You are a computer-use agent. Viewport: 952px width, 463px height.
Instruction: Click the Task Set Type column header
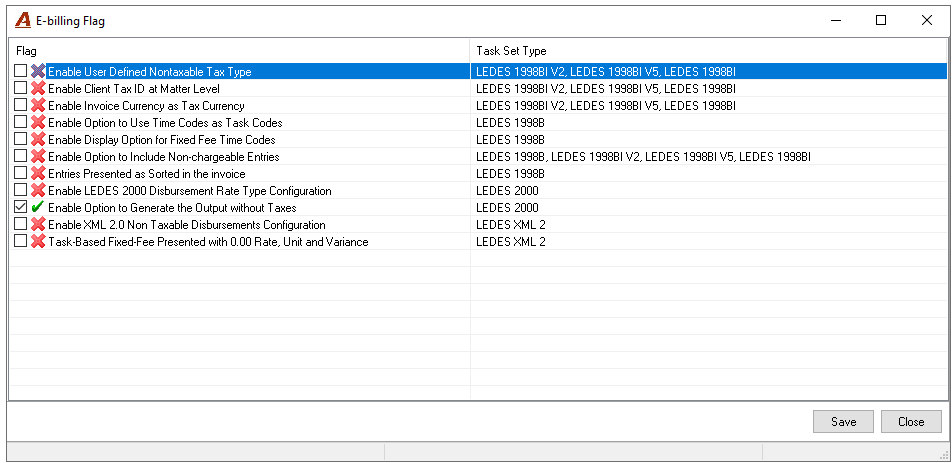[709, 51]
